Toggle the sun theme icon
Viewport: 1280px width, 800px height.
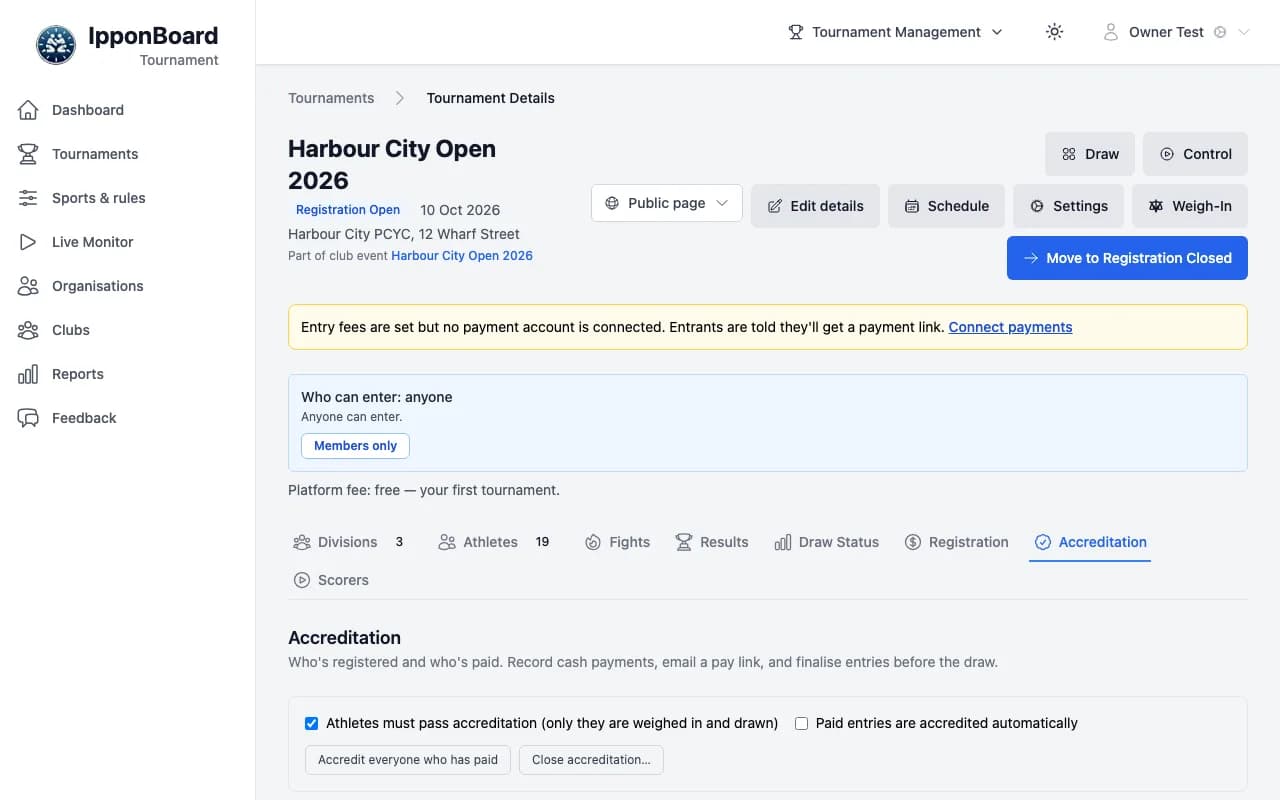tap(1054, 32)
